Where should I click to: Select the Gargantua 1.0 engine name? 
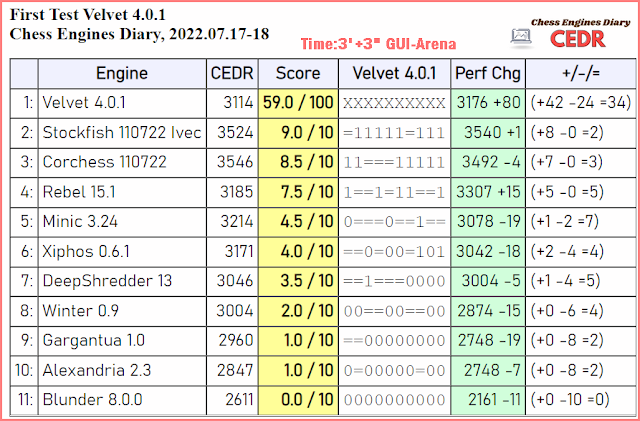click(93, 341)
